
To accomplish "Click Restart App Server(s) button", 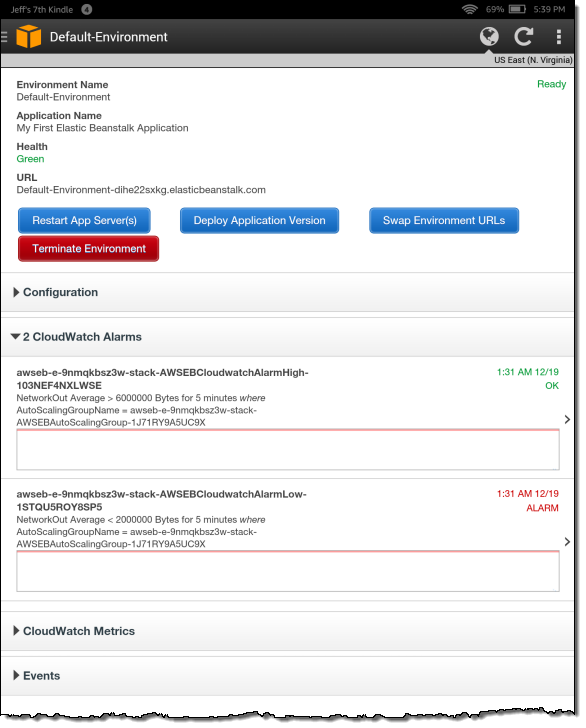I will pos(85,221).
